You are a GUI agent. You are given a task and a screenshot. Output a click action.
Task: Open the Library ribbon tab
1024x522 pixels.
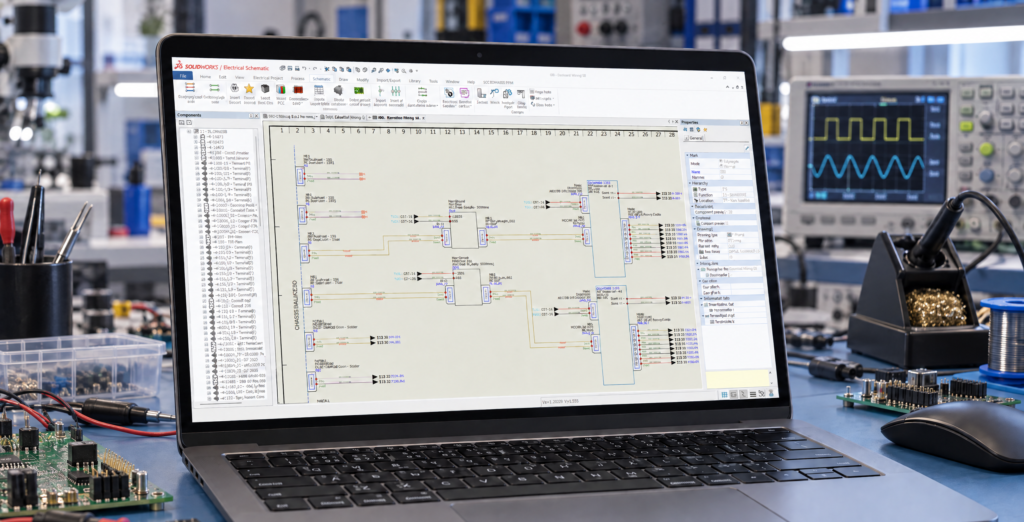click(415, 80)
